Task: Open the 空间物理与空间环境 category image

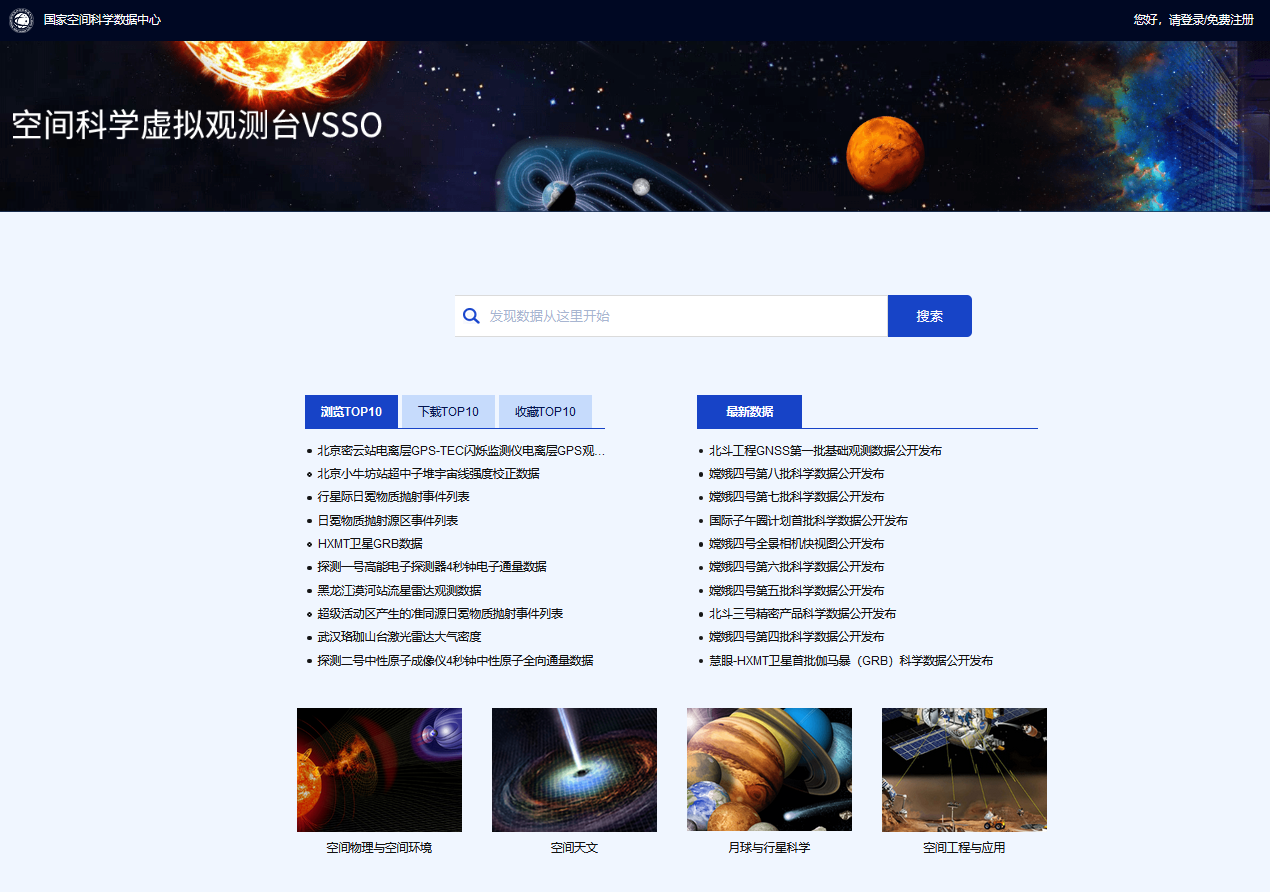Action: (379, 769)
